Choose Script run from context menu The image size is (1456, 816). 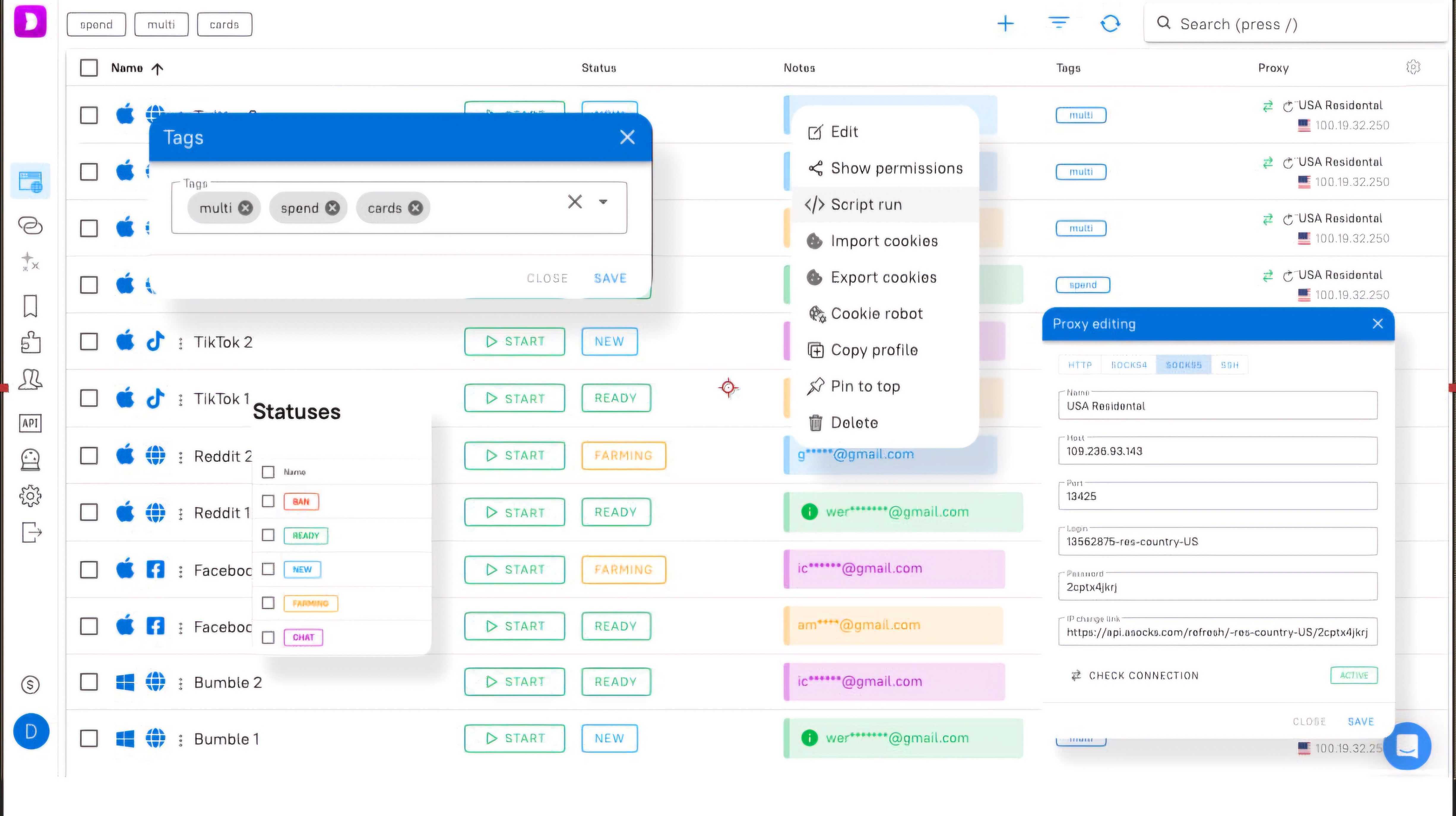[x=866, y=204]
